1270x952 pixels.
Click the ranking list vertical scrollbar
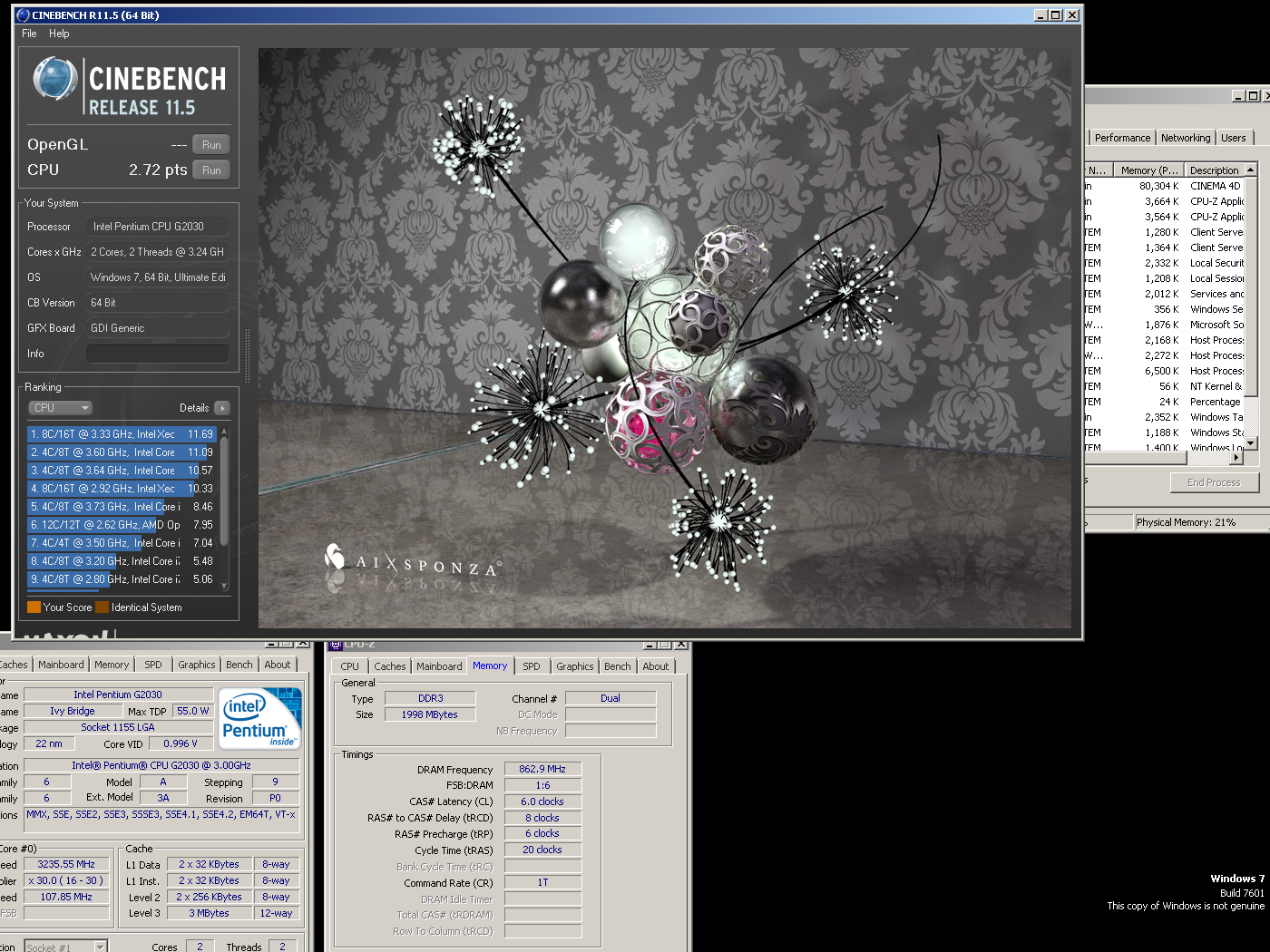click(224, 508)
